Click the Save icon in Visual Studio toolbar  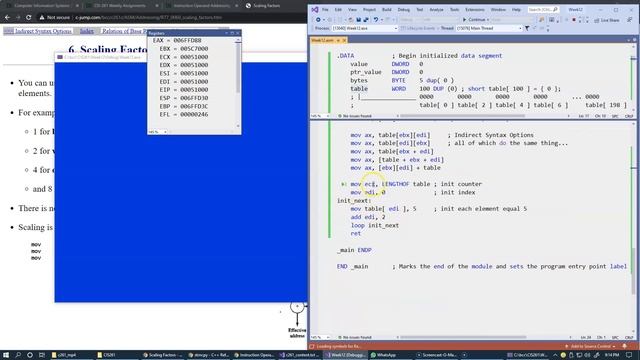point(358,20)
